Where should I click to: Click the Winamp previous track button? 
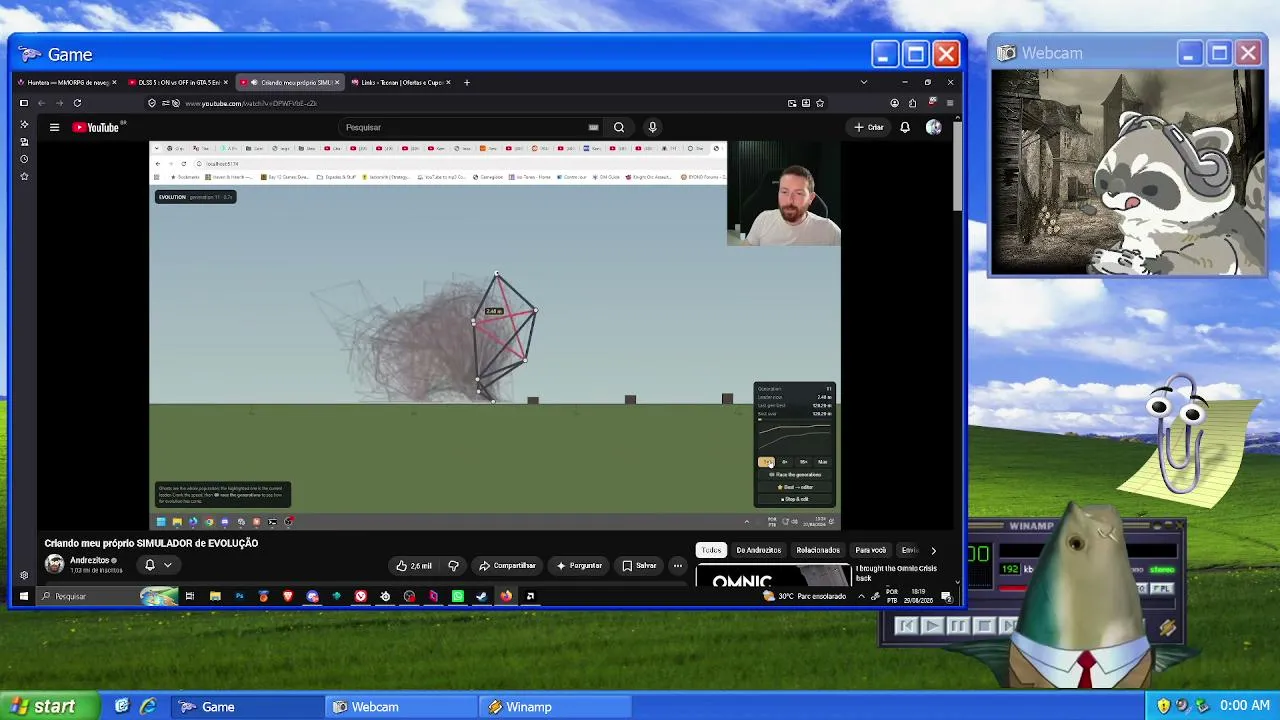(906, 626)
